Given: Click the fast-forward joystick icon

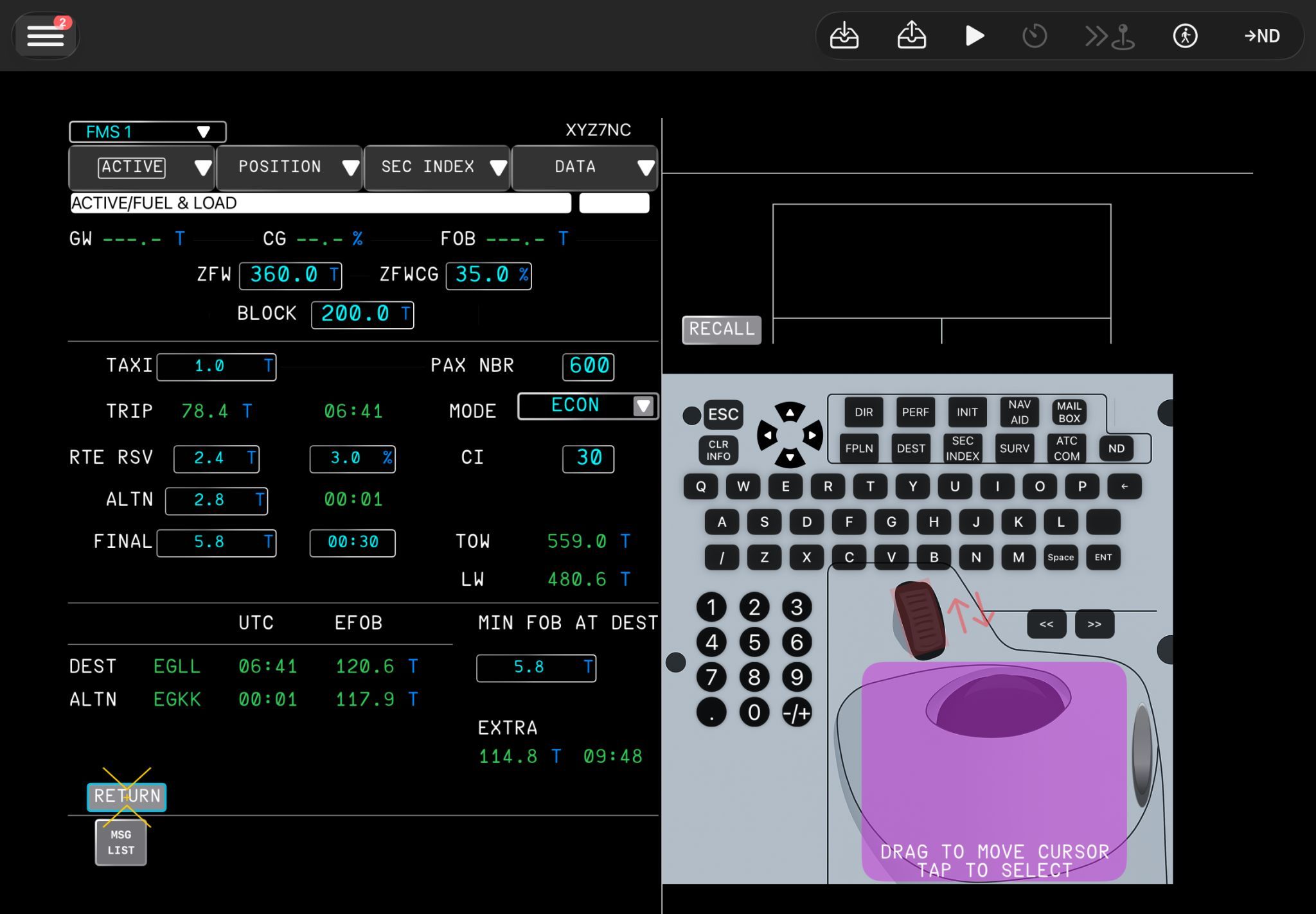Looking at the screenshot, I should tap(1110, 36).
